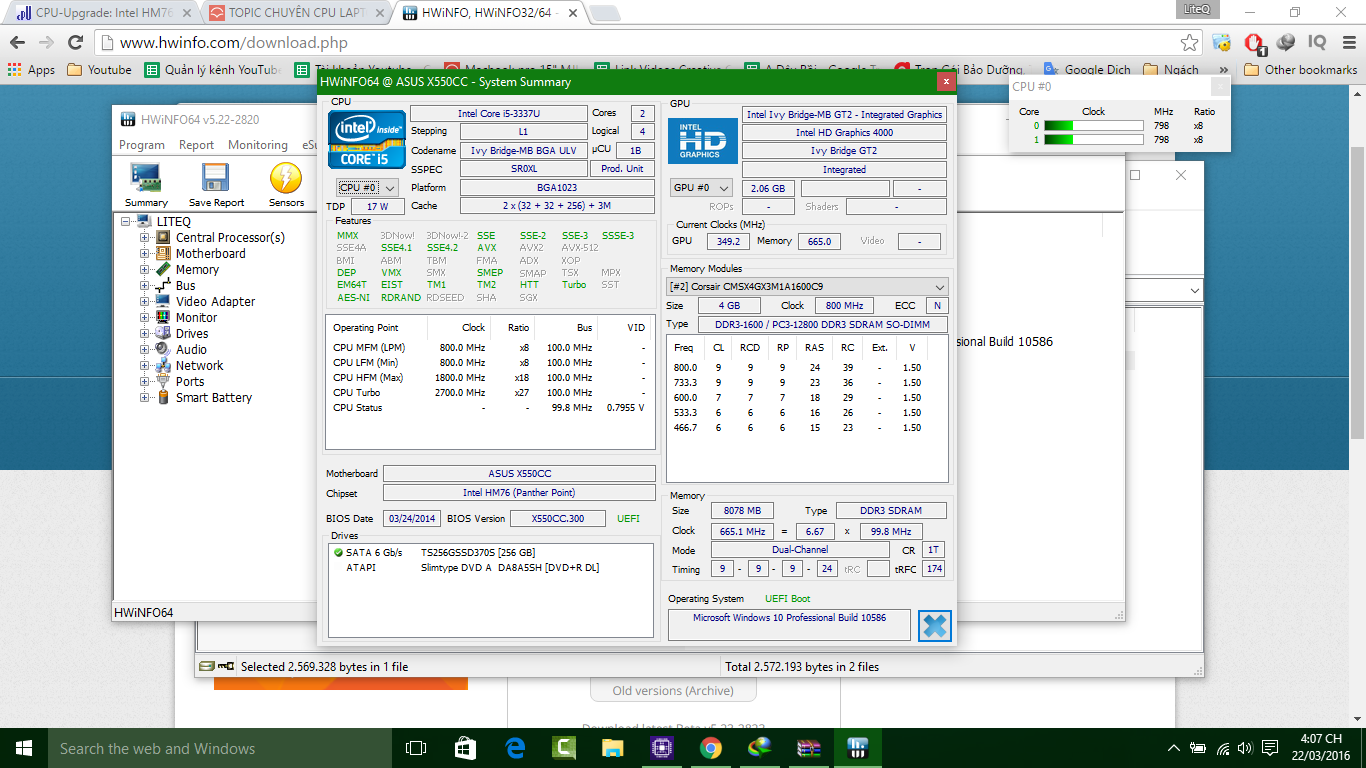Expand the Central Processor(s) tree node
The height and width of the screenshot is (768, 1366).
pos(145,238)
